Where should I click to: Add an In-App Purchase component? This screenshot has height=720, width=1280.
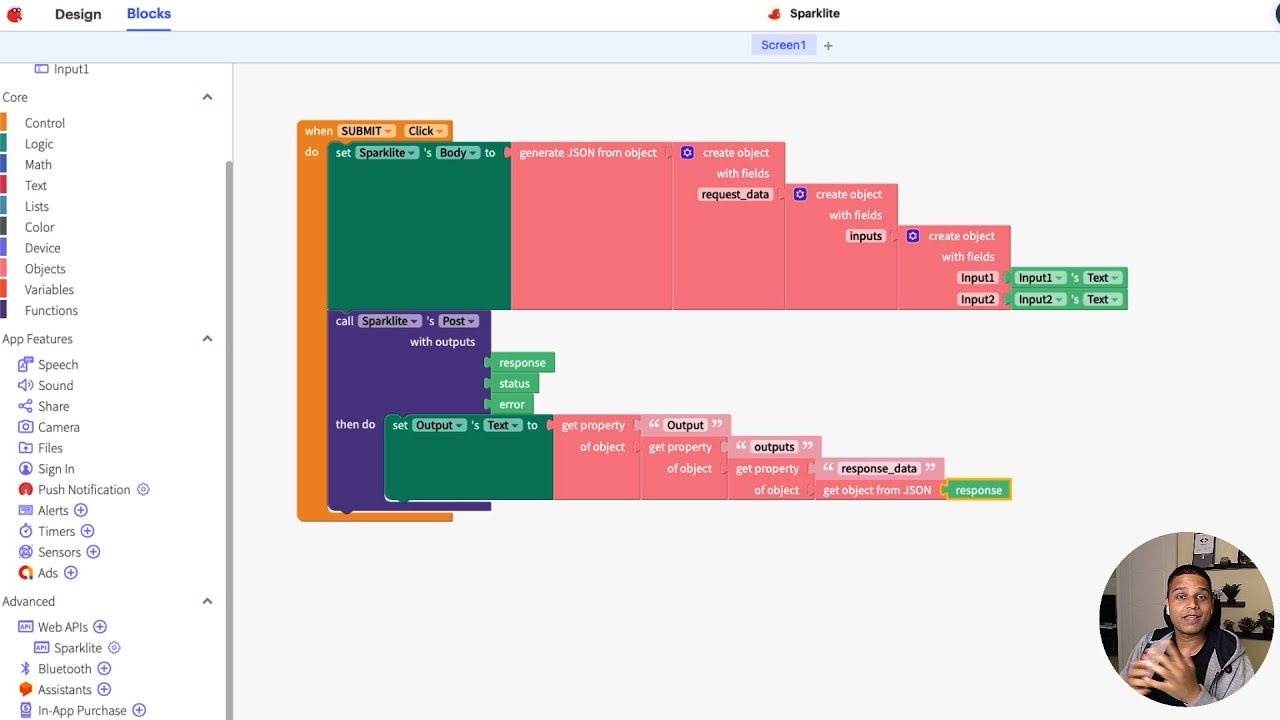139,711
